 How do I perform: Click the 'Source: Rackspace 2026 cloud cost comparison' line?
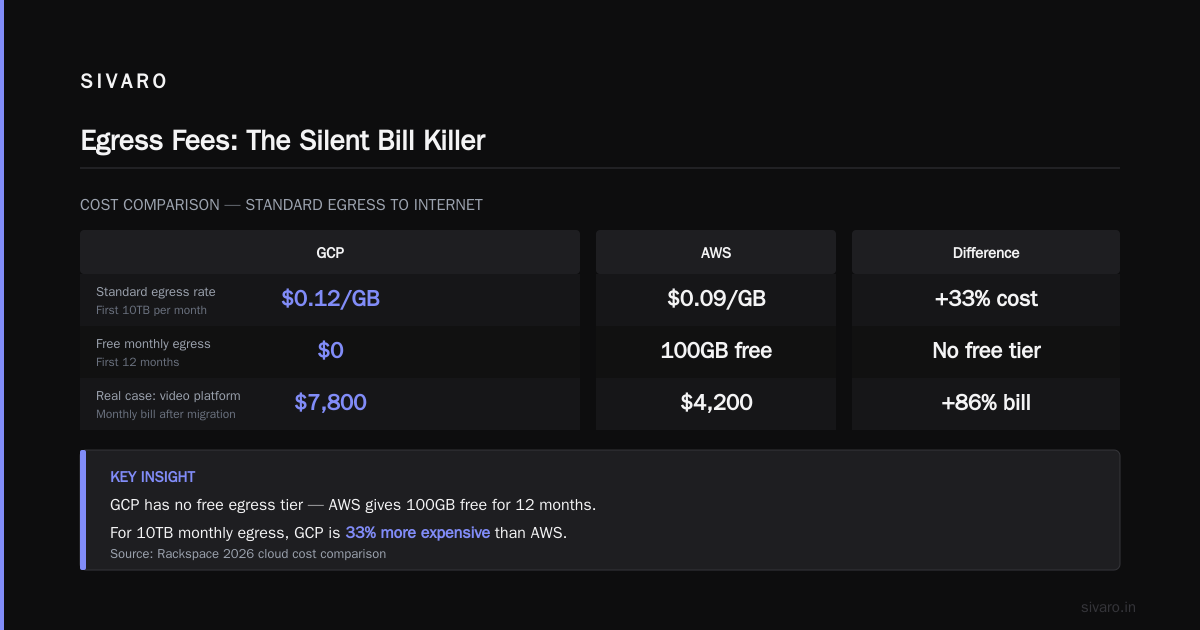pyautogui.click(x=248, y=553)
